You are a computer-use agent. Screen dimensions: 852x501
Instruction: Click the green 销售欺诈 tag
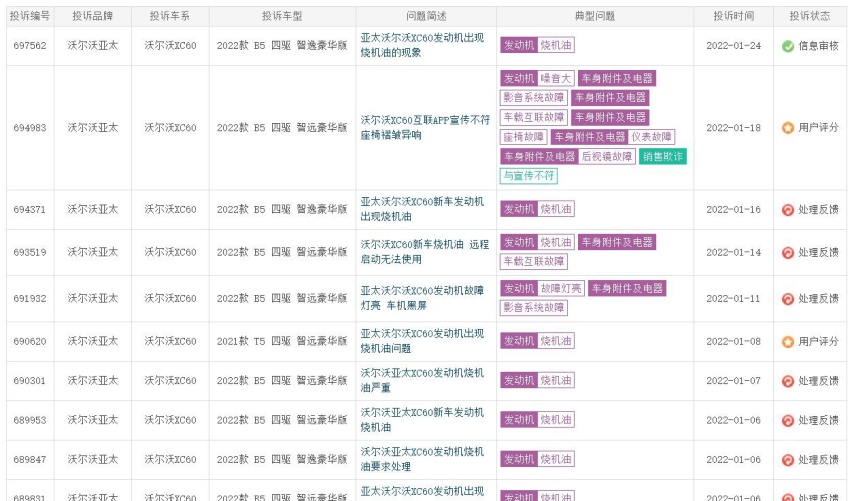[x=663, y=156]
